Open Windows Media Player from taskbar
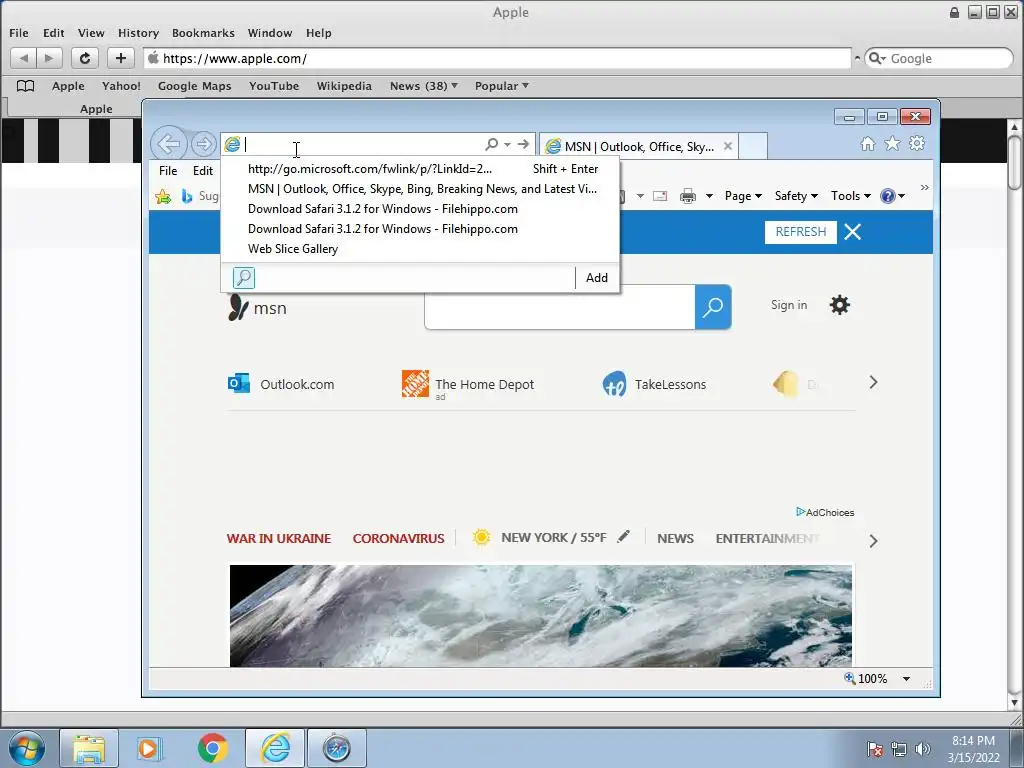Screen dimensions: 1024x768 (150, 748)
